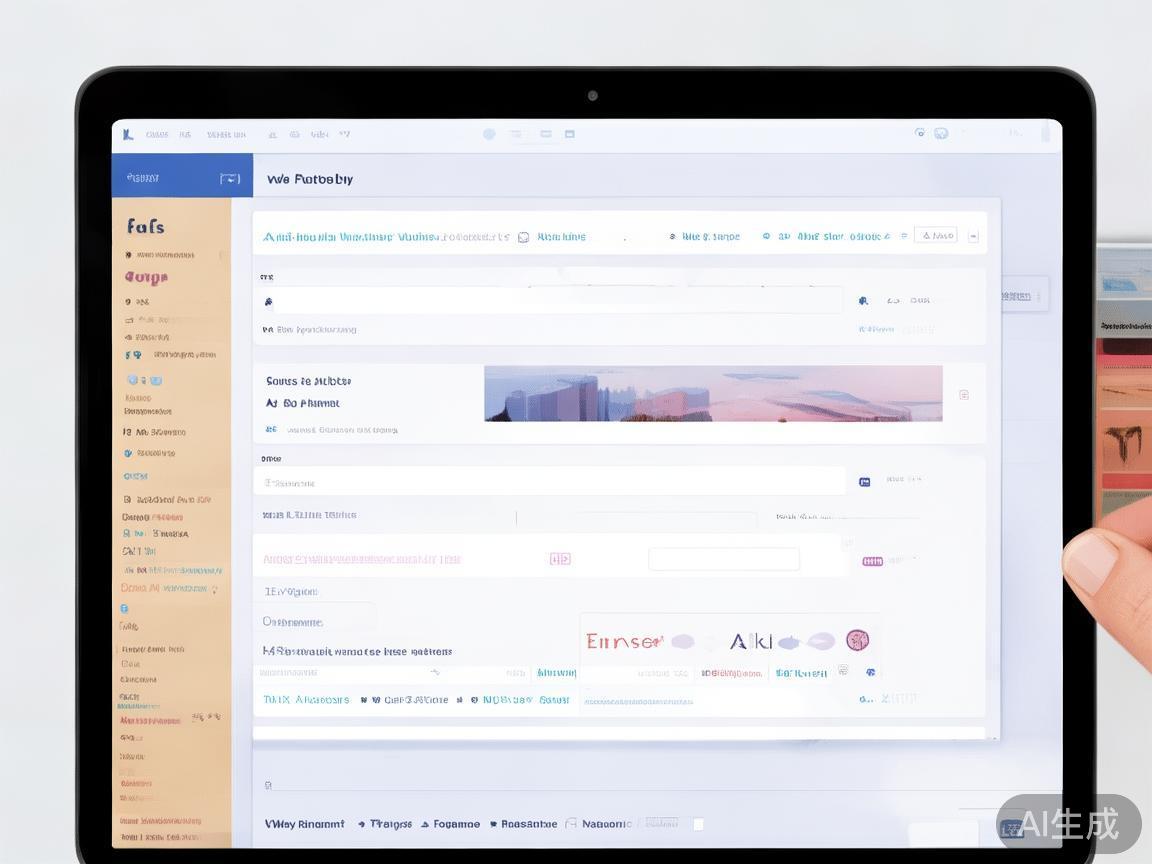Click the landscape banner image
This screenshot has width=1152, height=864.
[x=713, y=393]
